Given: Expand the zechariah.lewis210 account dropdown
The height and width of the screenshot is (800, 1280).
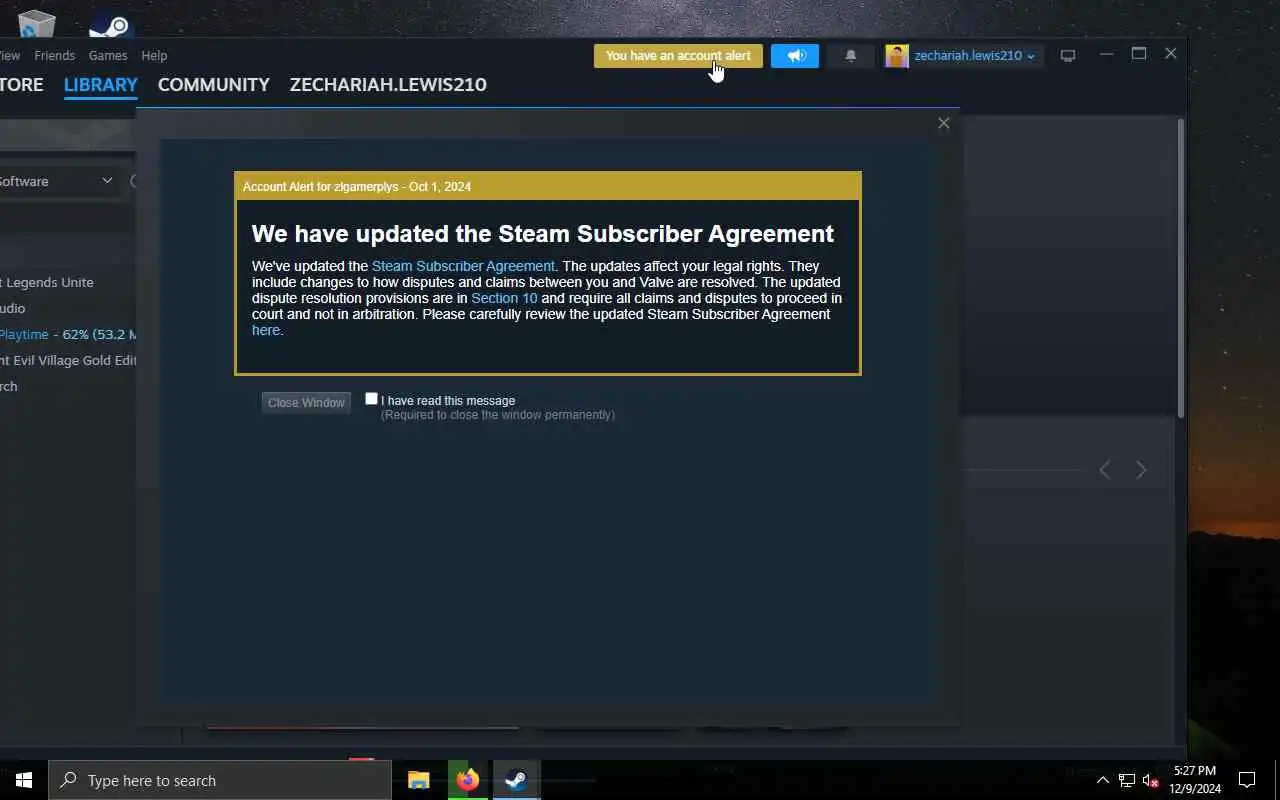Looking at the screenshot, I should click(x=974, y=56).
